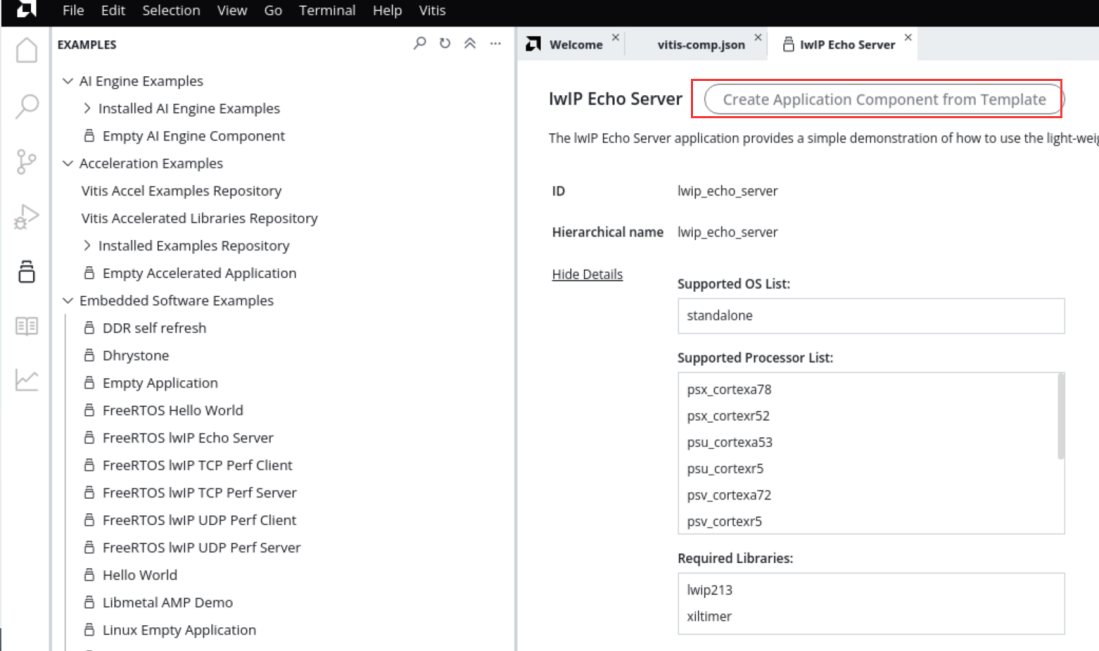Click the icon beside Dhrystone
This screenshot has height=651, width=1099.
(89, 355)
